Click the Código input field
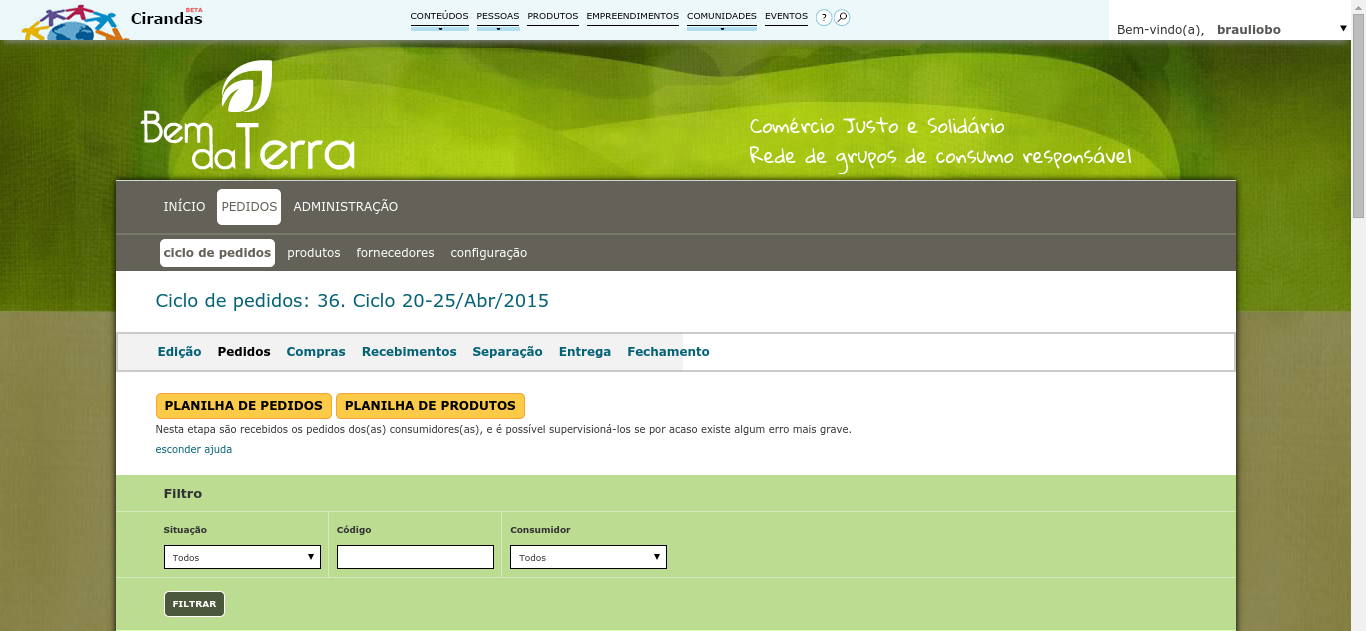This screenshot has height=631, width=1366. click(415, 557)
